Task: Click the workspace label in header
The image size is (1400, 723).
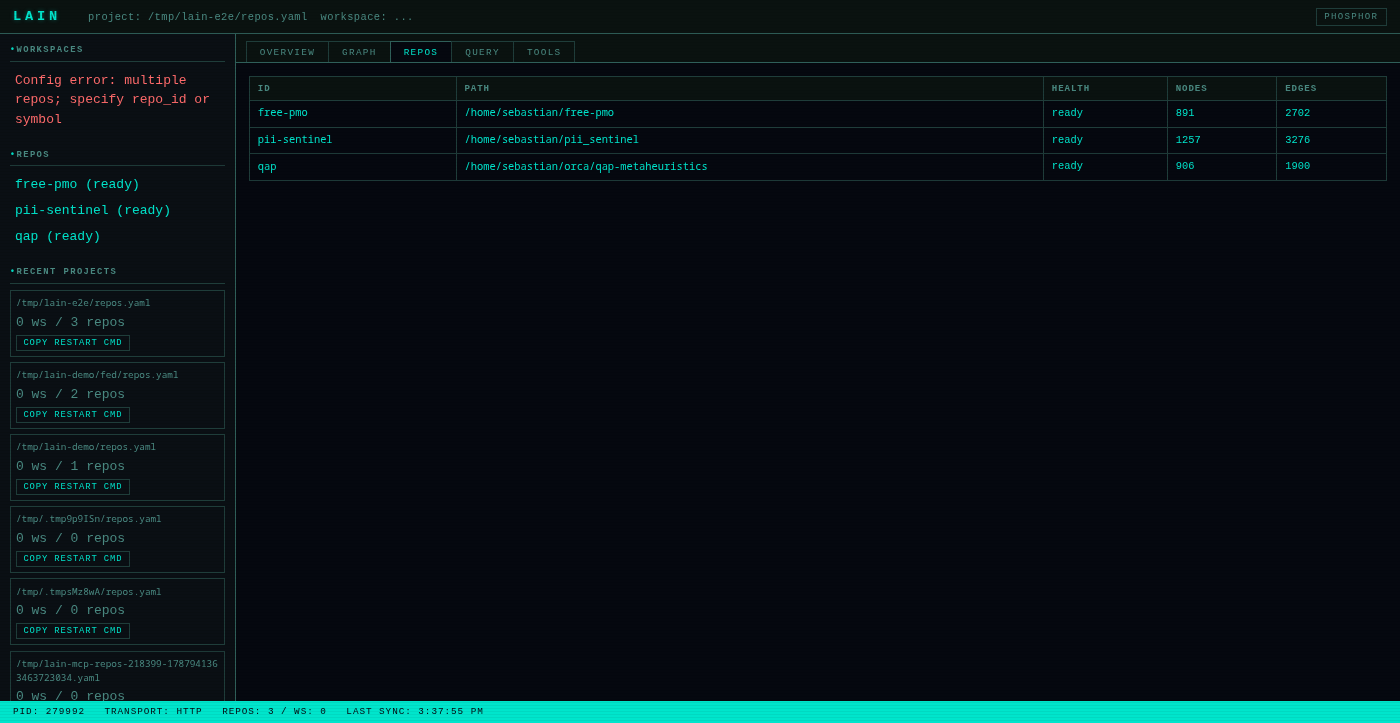Action: pos(366,17)
